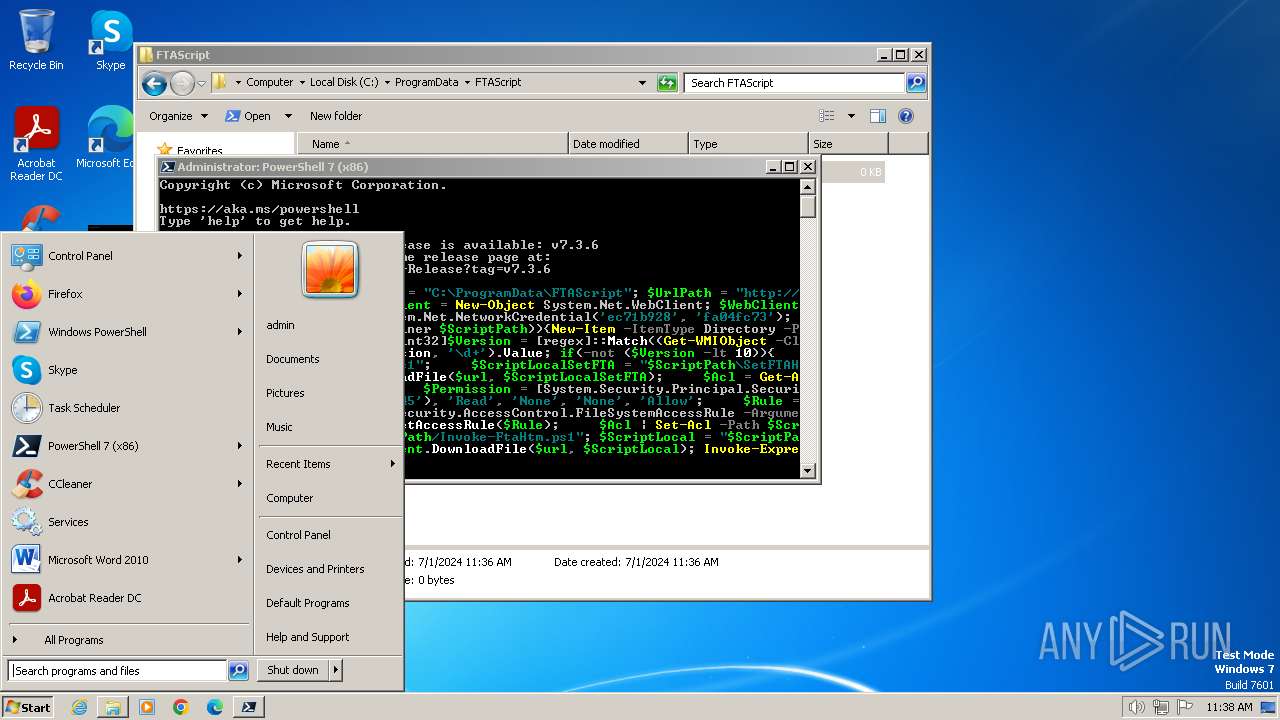Expand Firefox jump list arrow

pos(240,294)
